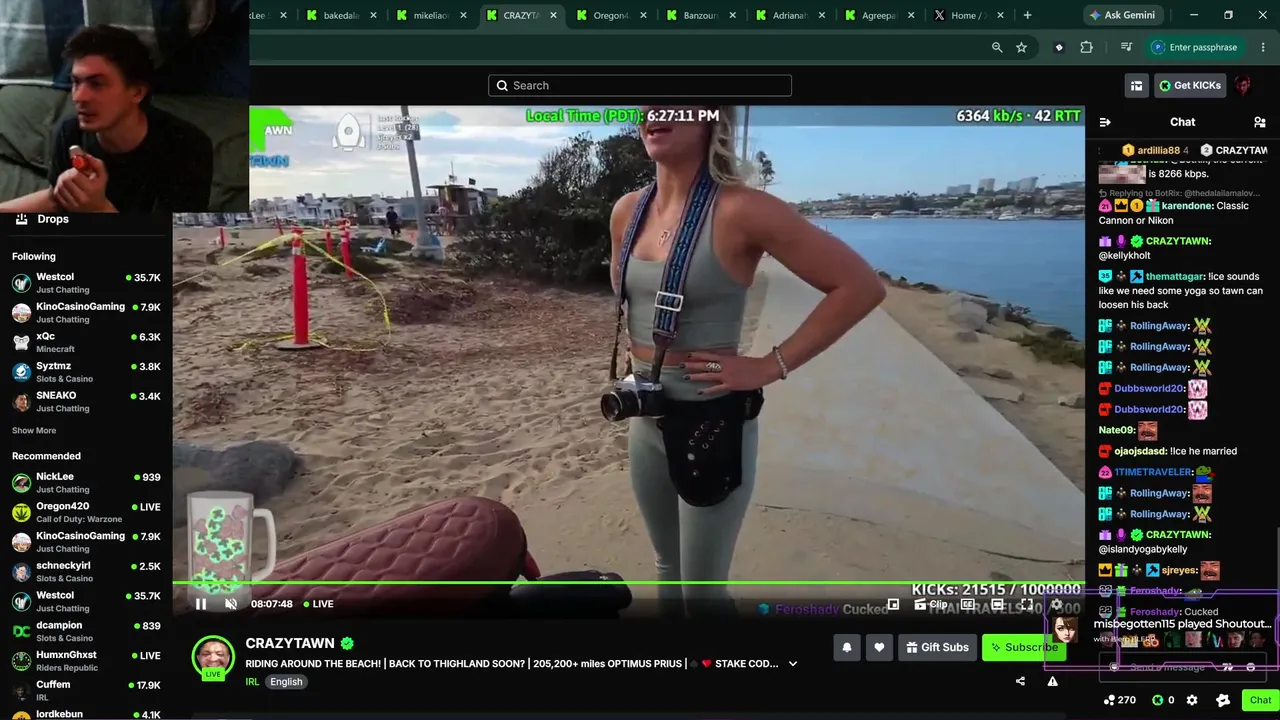The width and height of the screenshot is (1280, 720).
Task: Report the stream with warning icon
Action: point(1052,681)
